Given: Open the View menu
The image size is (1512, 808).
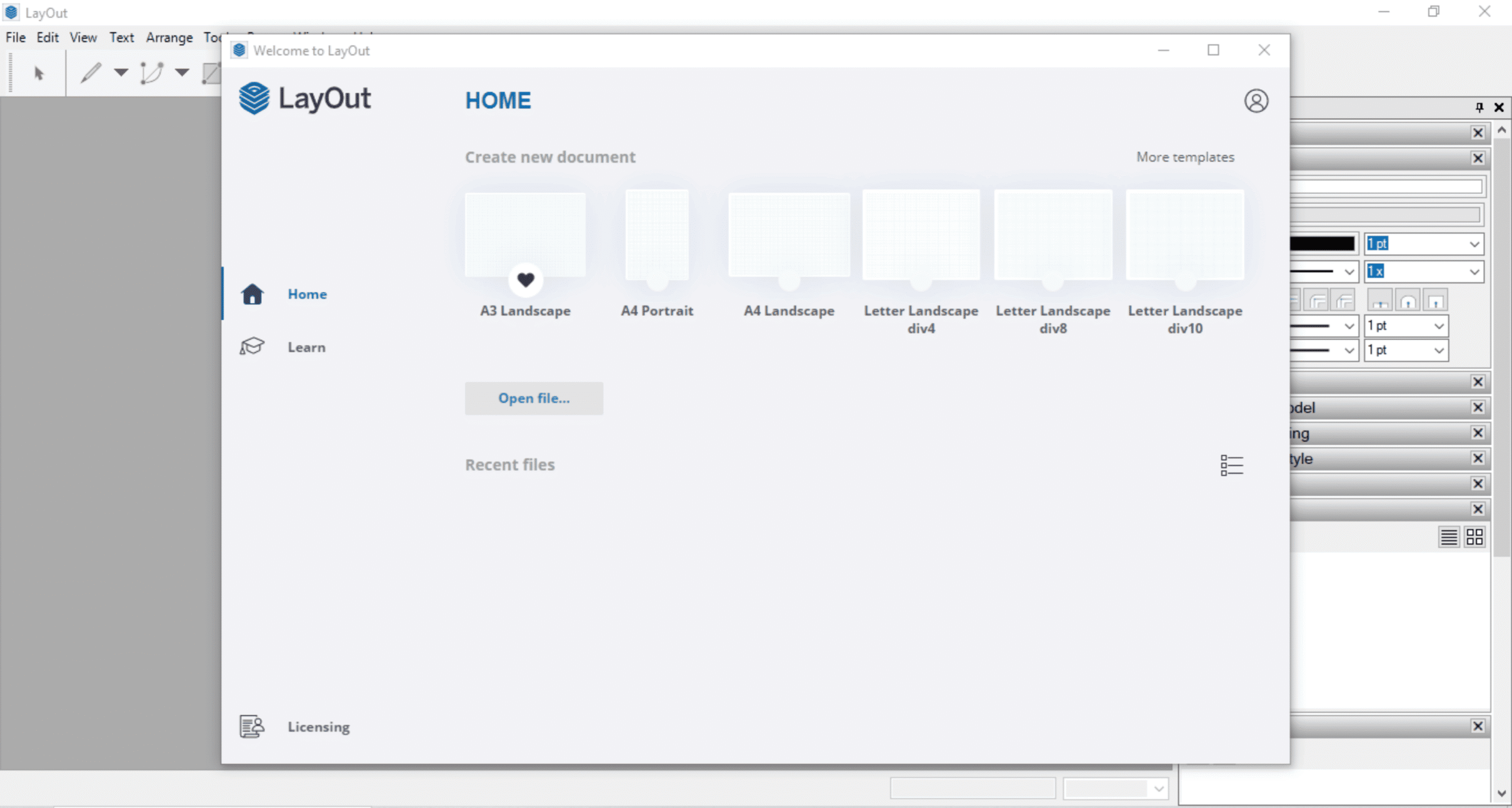Looking at the screenshot, I should 83,37.
